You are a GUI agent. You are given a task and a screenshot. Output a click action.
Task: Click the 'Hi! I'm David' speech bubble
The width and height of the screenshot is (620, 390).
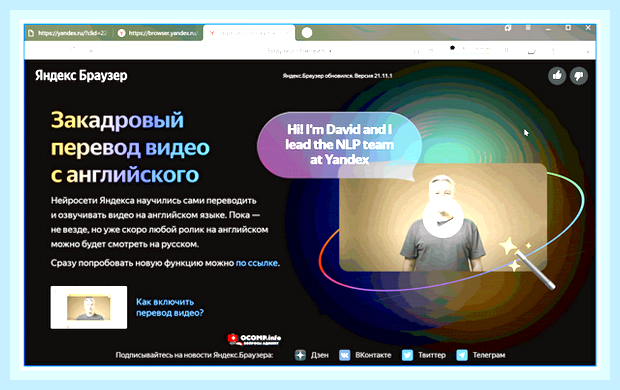coord(339,145)
